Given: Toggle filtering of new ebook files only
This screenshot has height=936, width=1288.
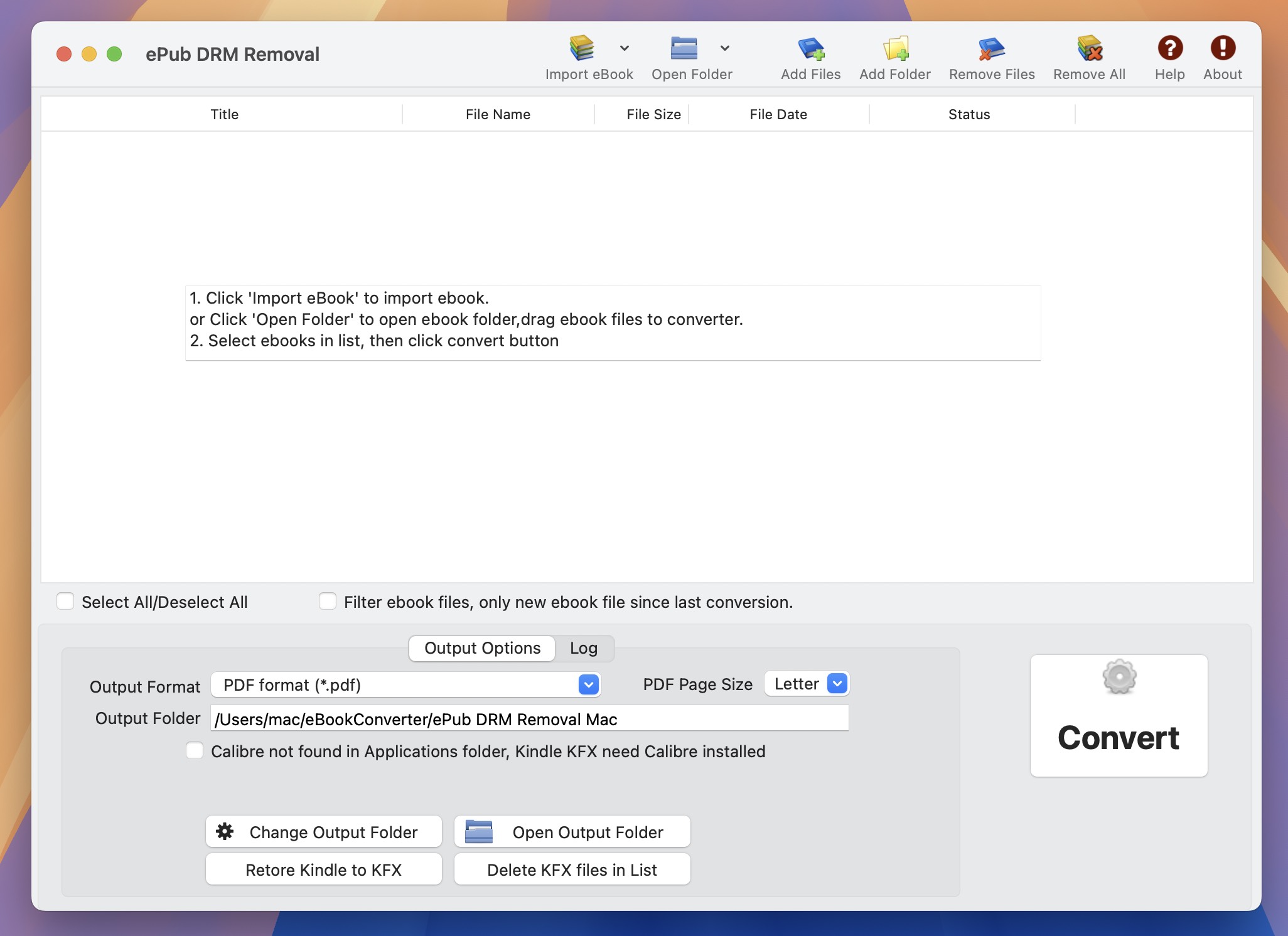Looking at the screenshot, I should [x=328, y=602].
